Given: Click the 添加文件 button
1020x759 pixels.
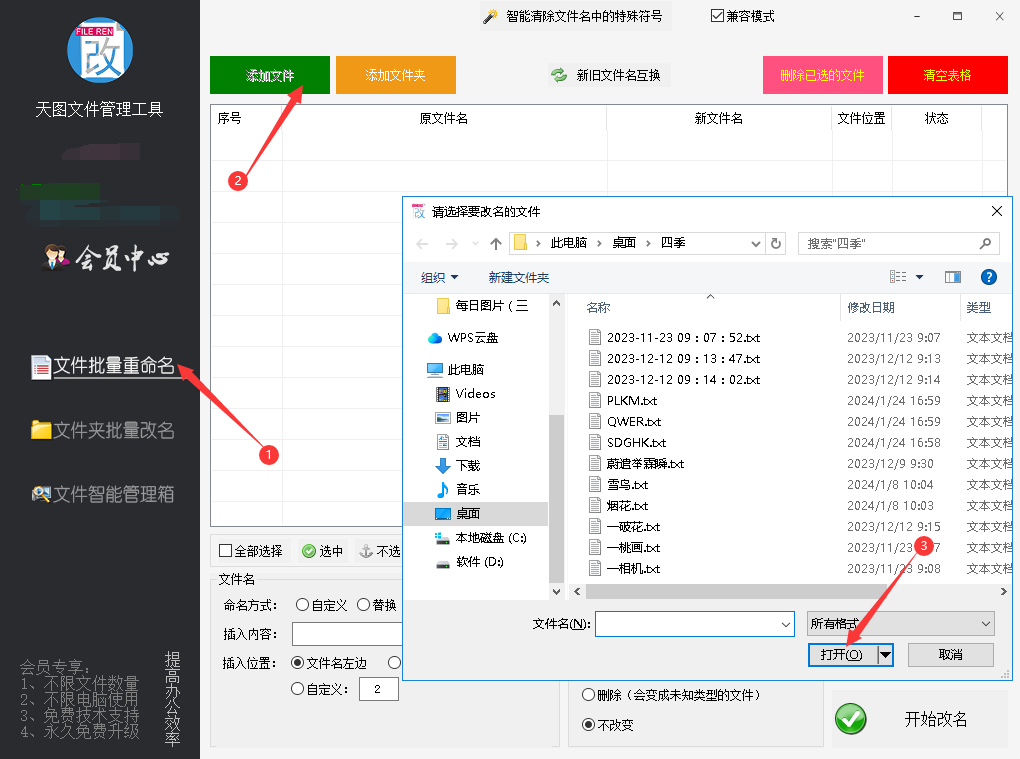Looking at the screenshot, I should click(x=269, y=74).
